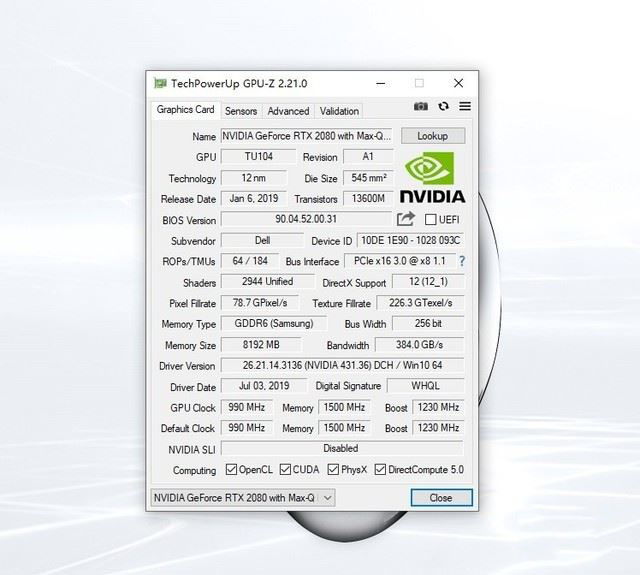Click the Subvendor value Dell
Viewport: 640px width, 575px height.
(x=262, y=240)
